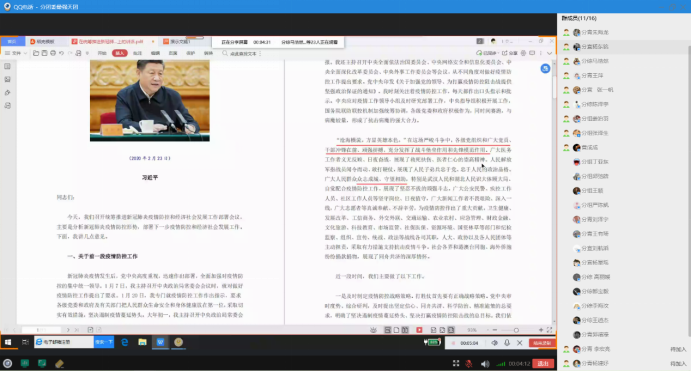Select first page layout view mode in status bar

(388, 330)
